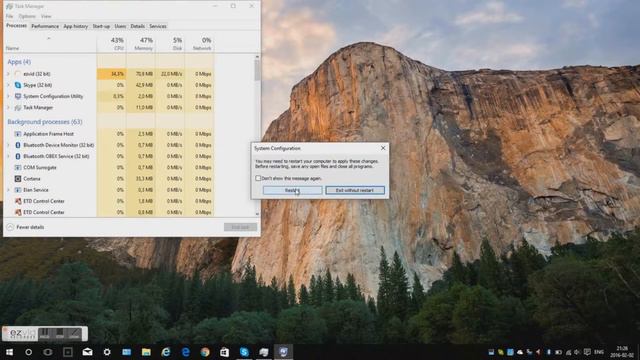
Task: Switch to Skype on the taskbar
Action: click(x=244, y=352)
